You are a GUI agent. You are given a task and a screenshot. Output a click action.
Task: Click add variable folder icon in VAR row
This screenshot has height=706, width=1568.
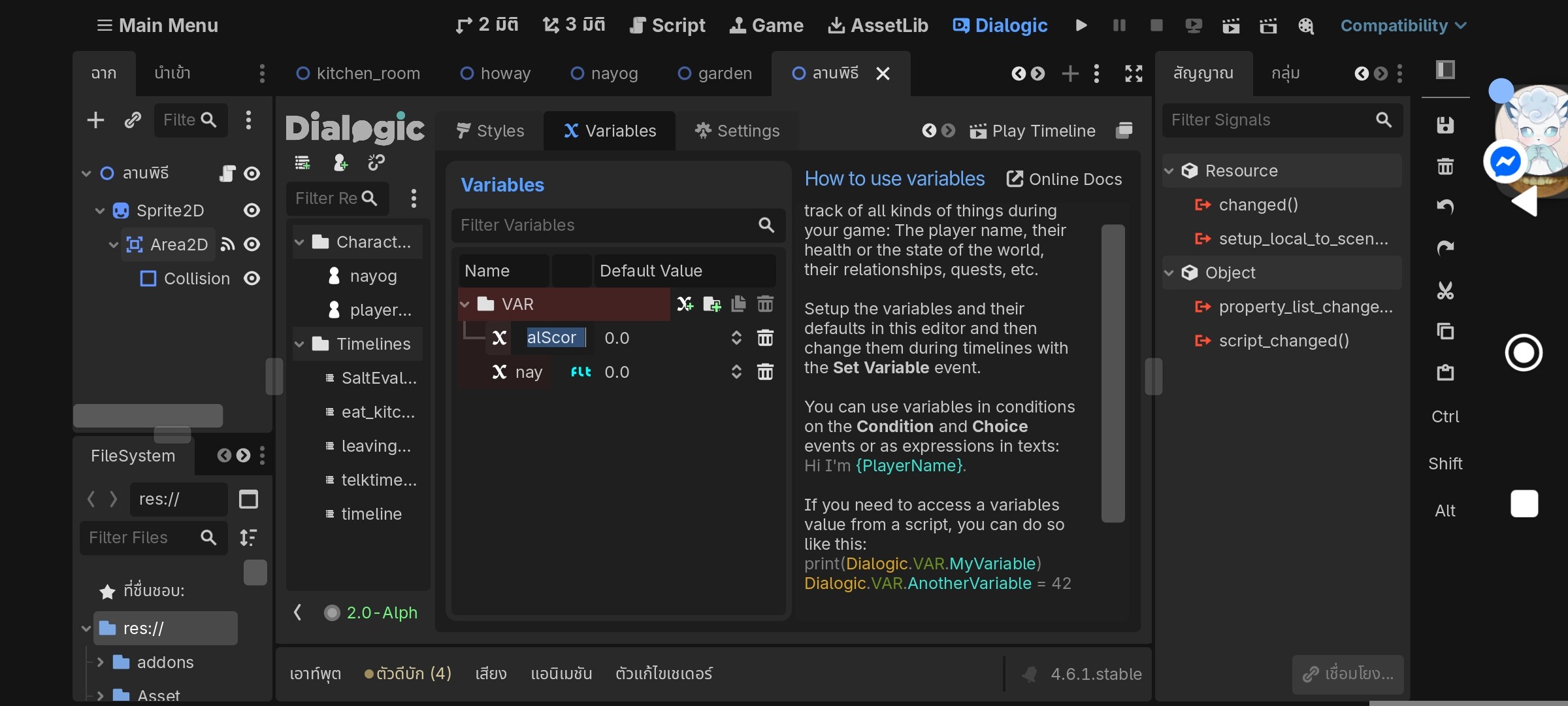(711, 304)
